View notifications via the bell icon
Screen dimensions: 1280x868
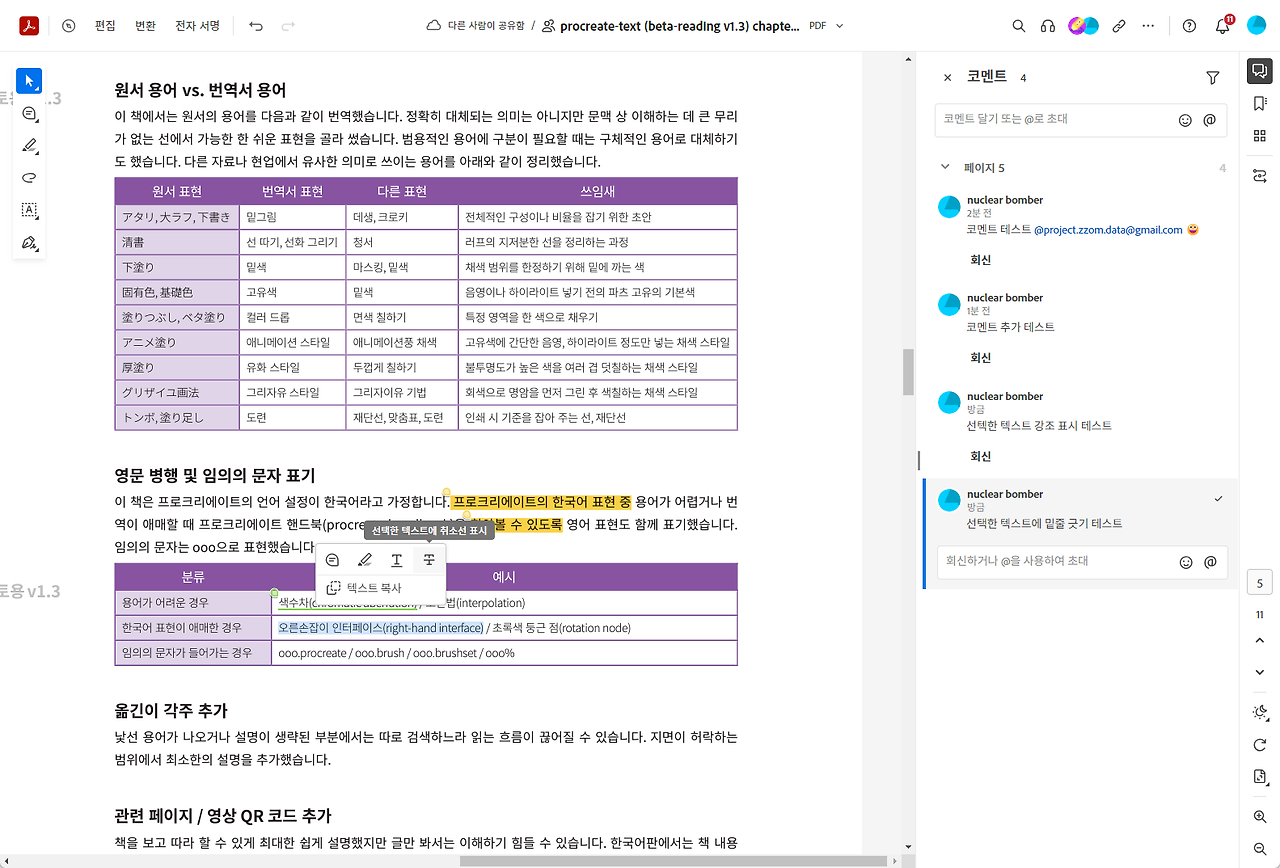click(x=1222, y=26)
